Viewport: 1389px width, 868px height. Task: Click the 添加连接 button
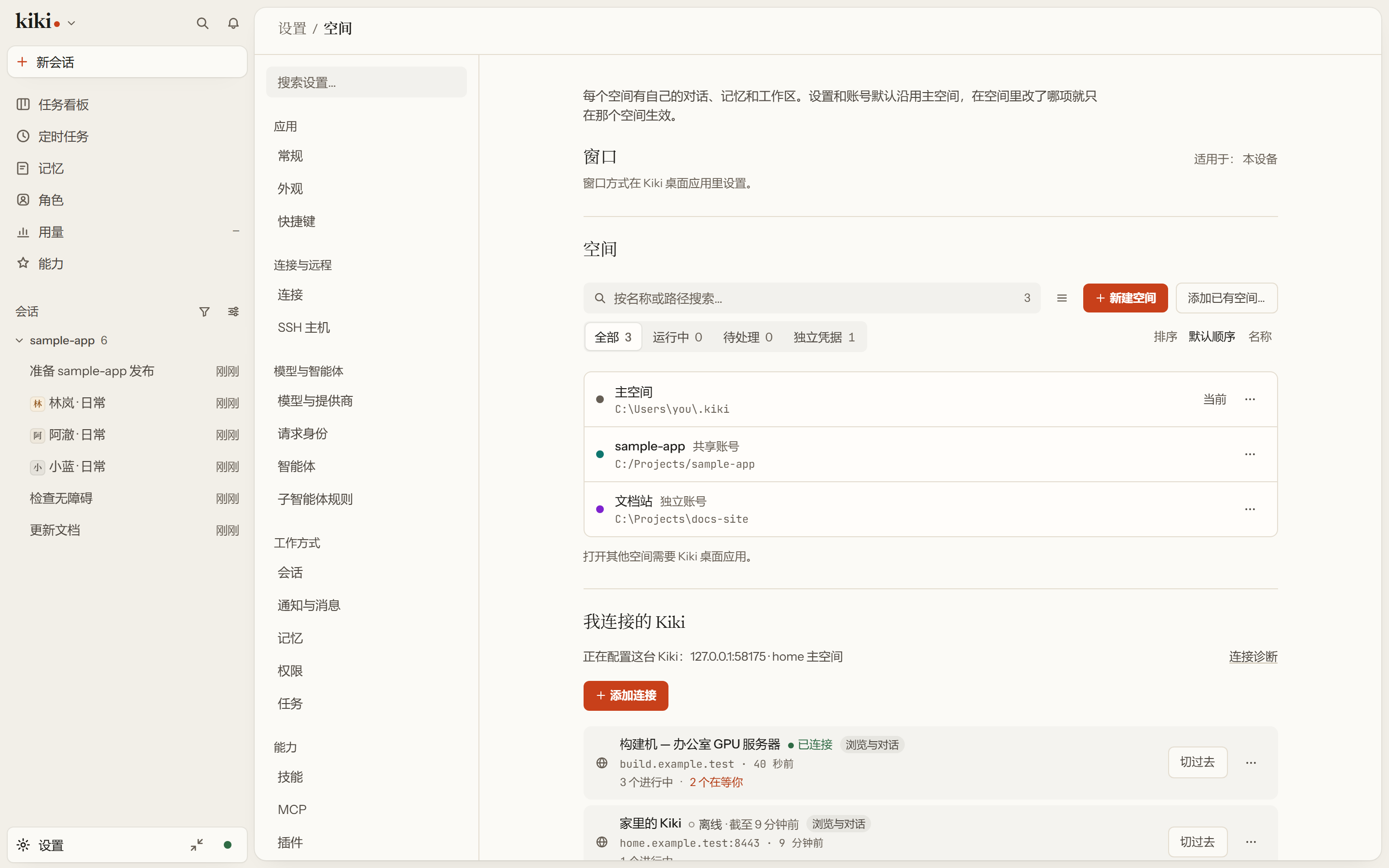click(x=626, y=696)
